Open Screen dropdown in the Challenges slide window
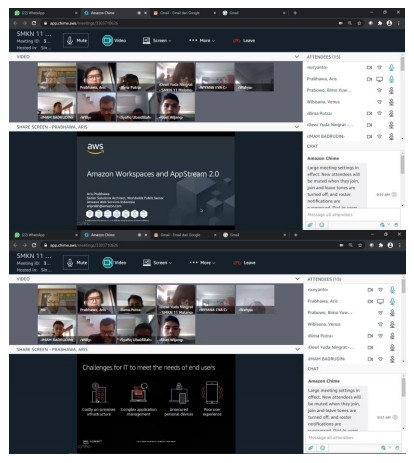Screen dimensions: 414x463 click(x=157, y=263)
